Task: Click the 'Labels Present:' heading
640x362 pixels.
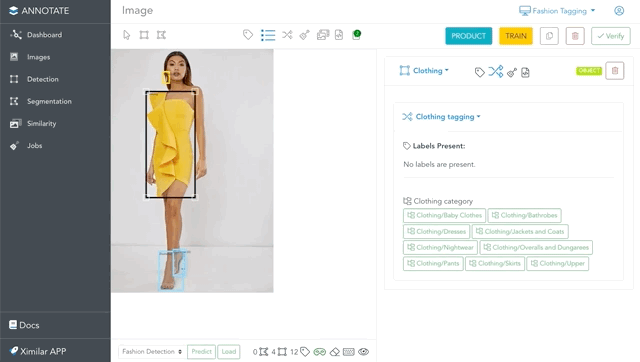Action: [x=439, y=146]
